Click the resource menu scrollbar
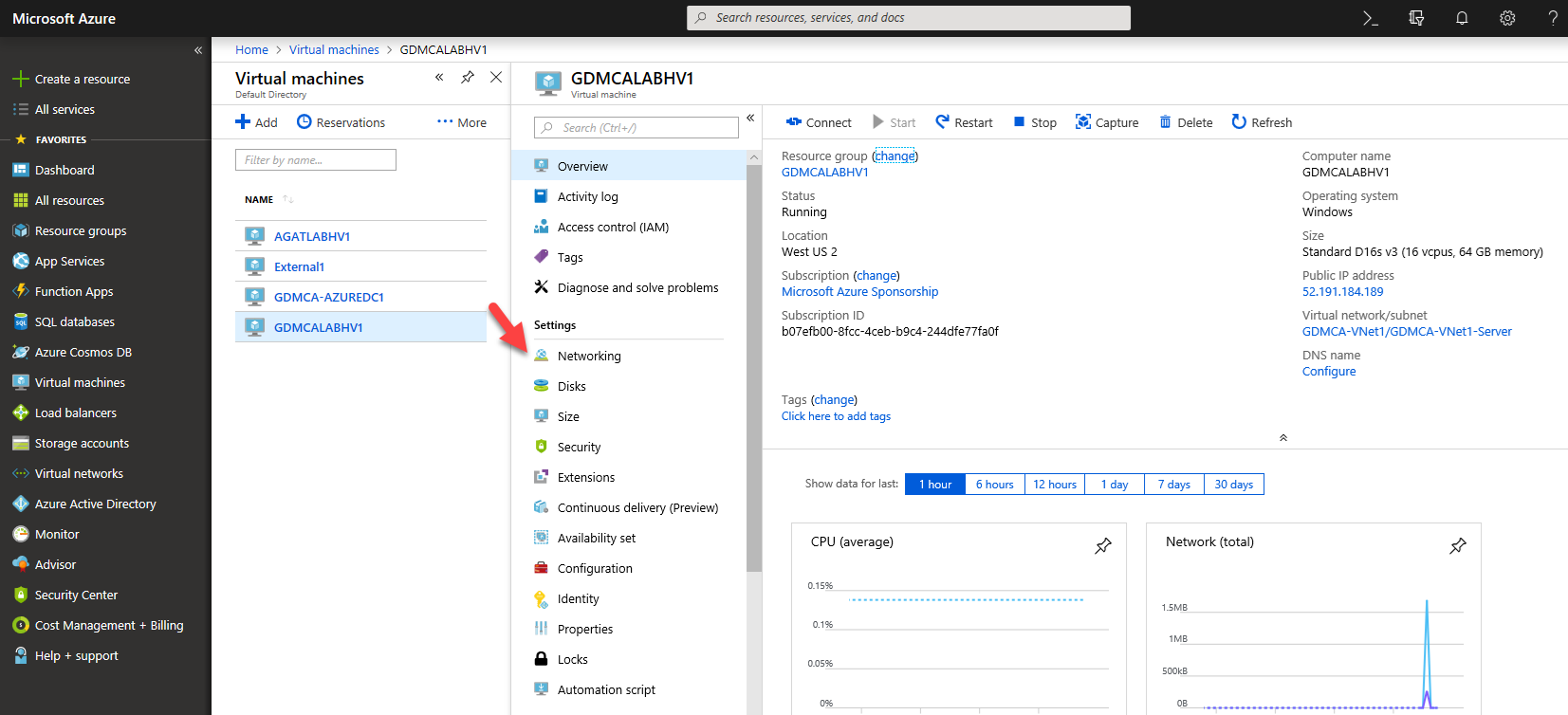 754,369
